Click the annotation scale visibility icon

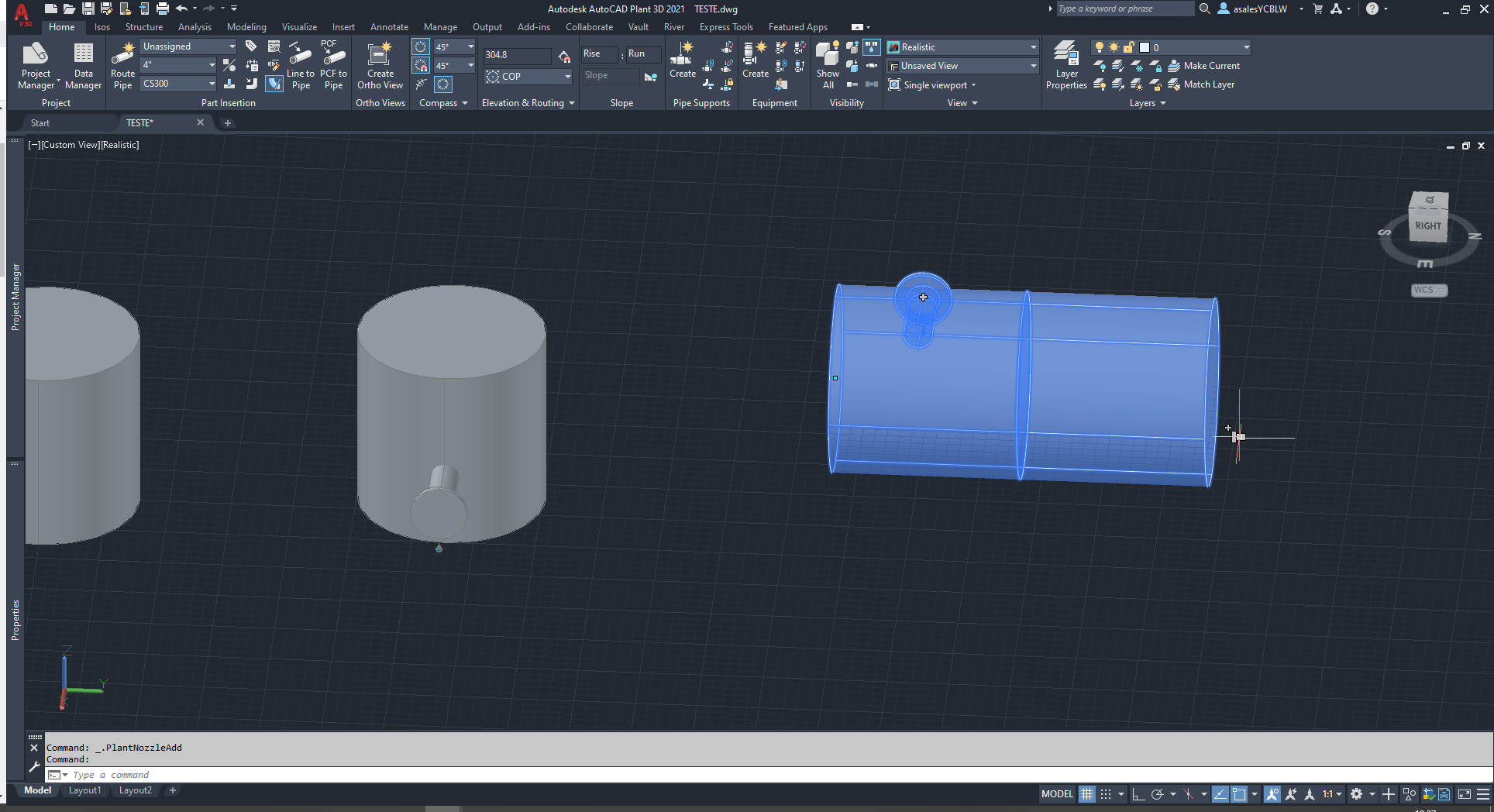click(1272, 794)
